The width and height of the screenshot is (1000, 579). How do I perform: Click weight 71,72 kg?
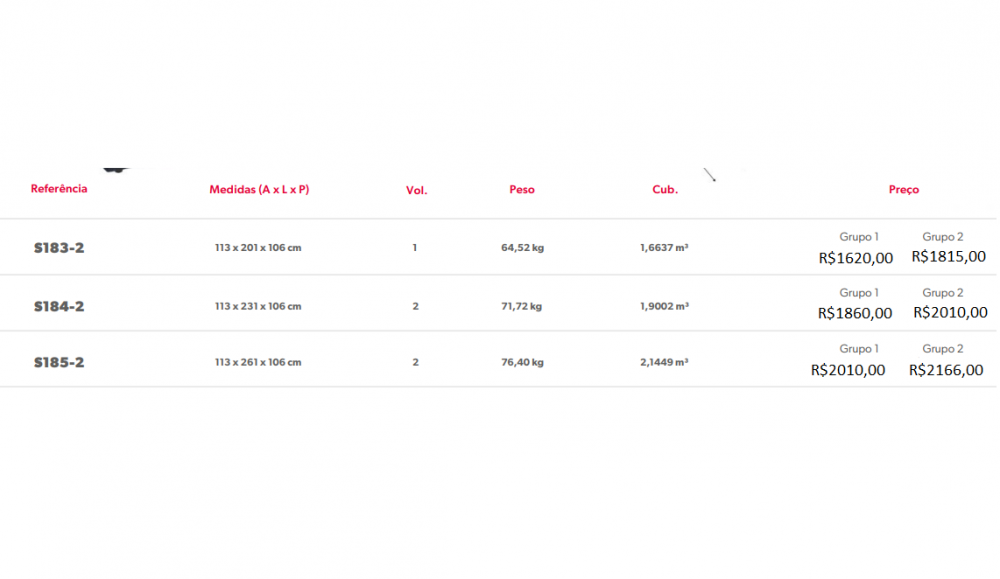[522, 306]
